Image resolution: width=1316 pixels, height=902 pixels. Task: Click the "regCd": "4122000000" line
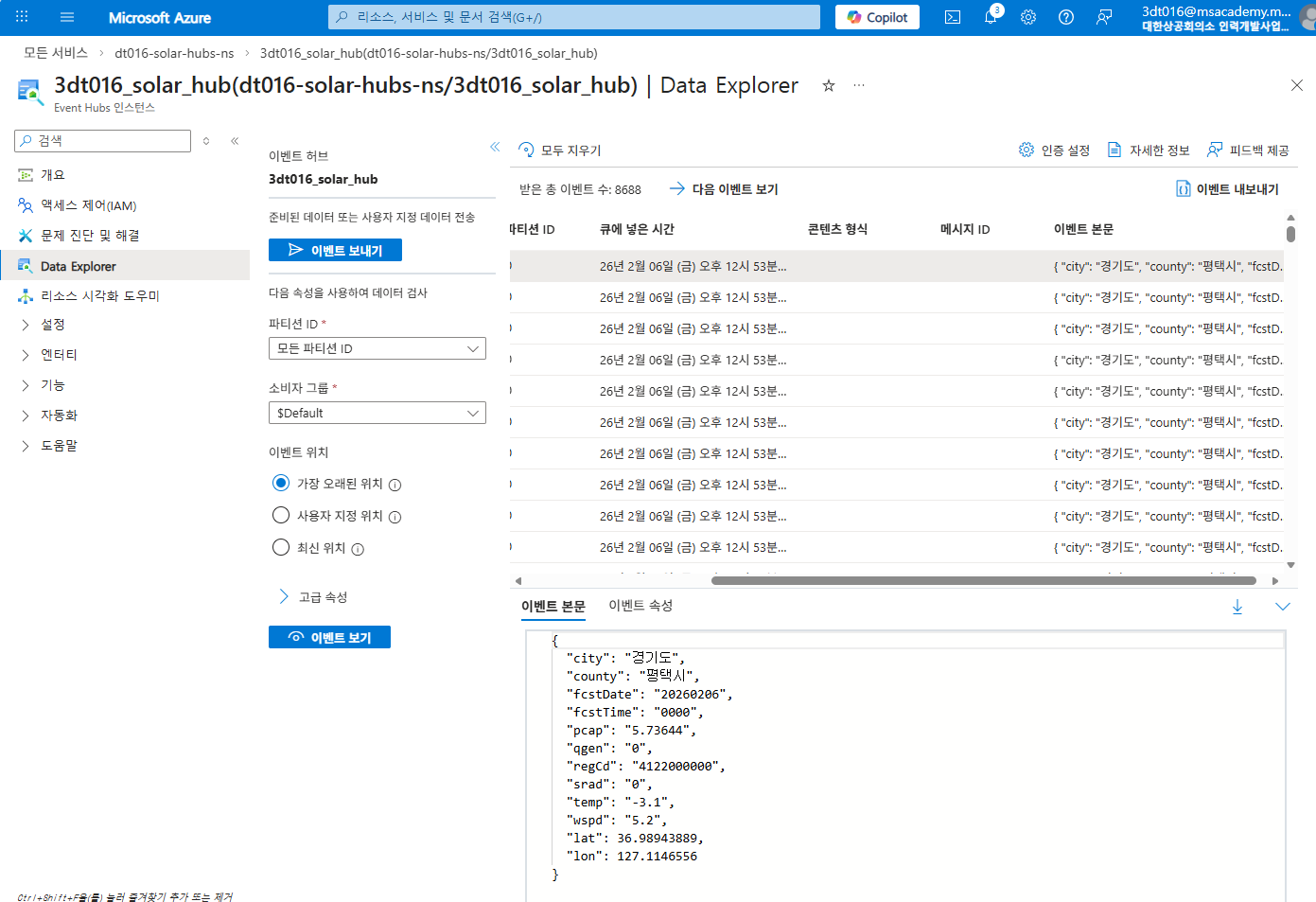tap(645, 767)
